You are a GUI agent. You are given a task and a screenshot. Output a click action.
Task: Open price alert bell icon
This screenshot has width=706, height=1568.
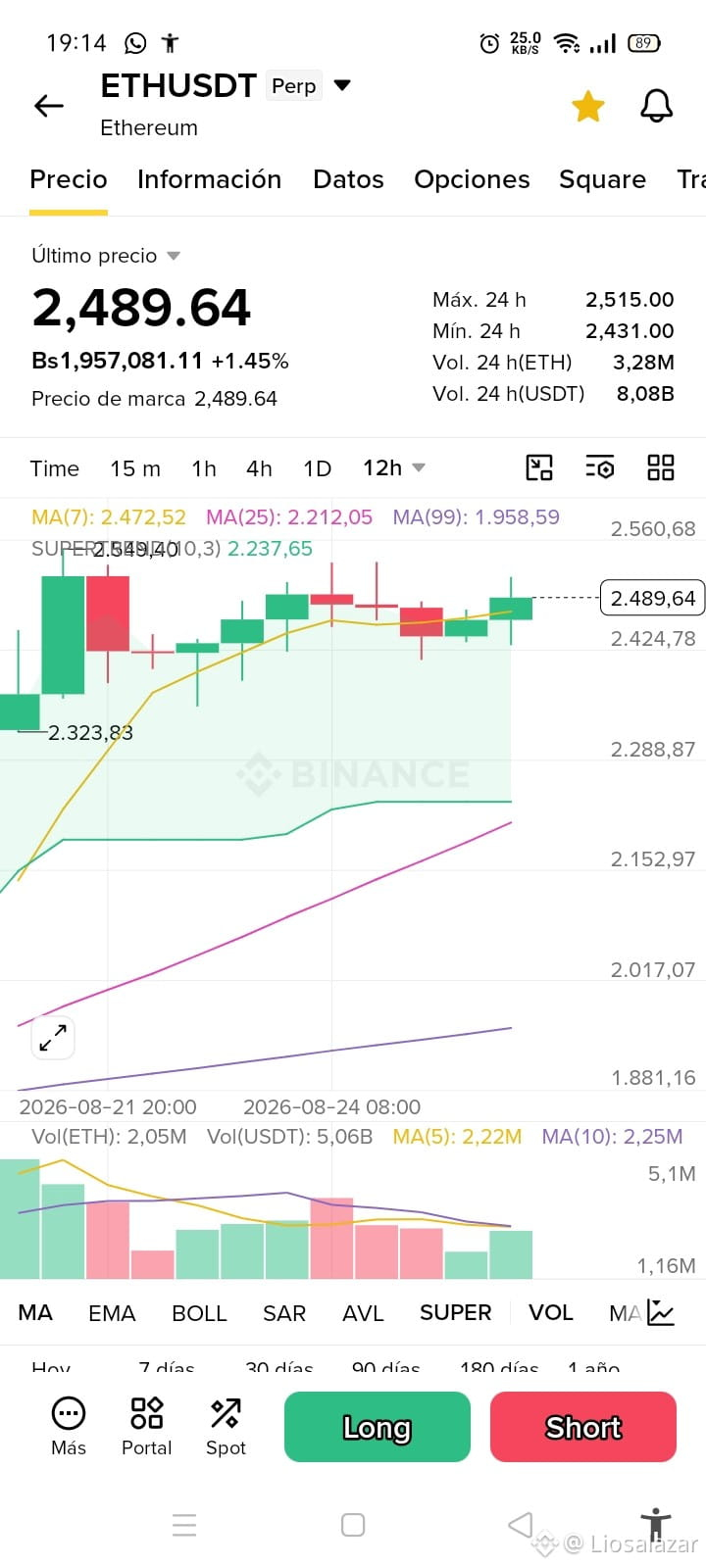coord(656,106)
